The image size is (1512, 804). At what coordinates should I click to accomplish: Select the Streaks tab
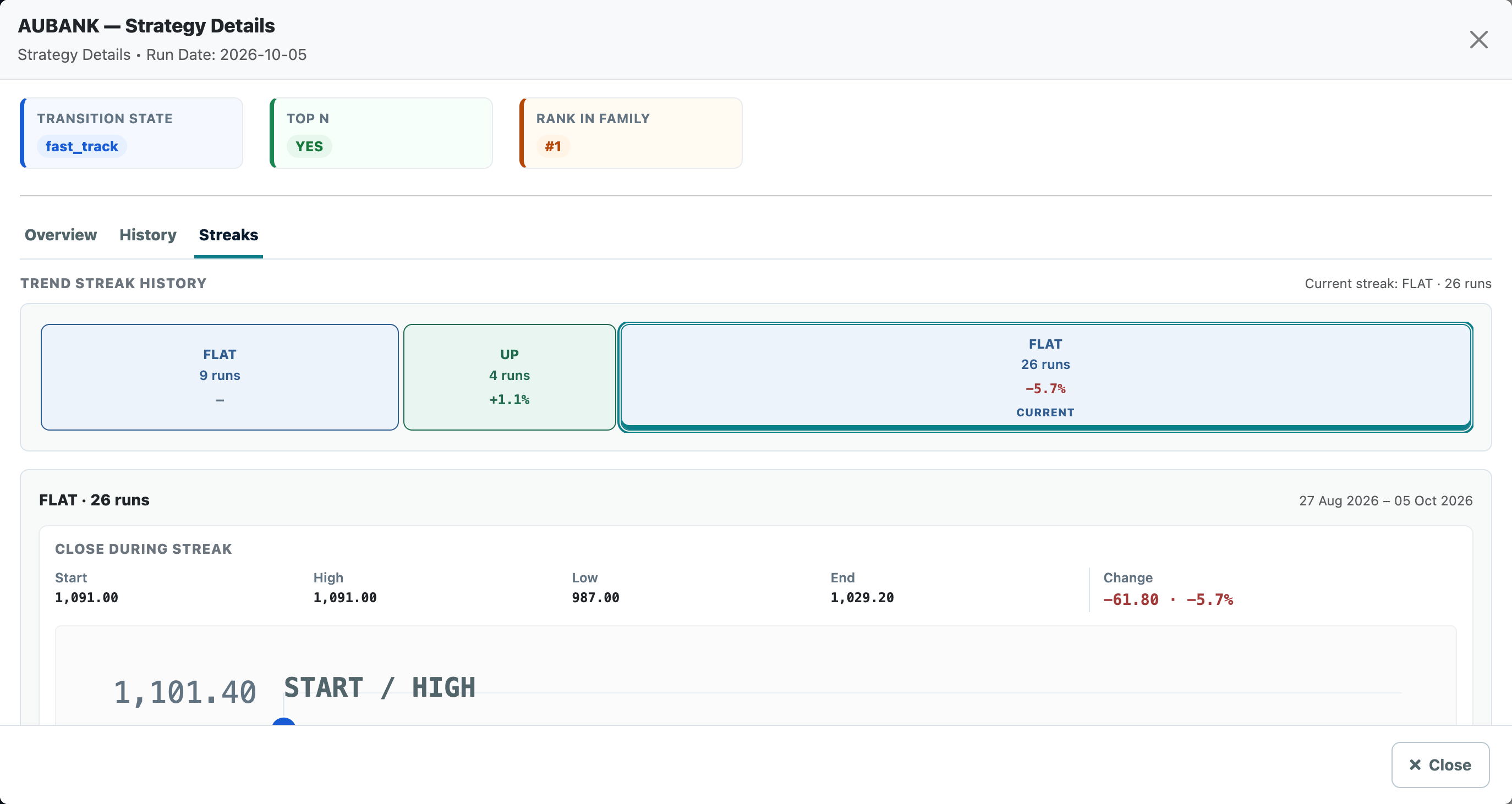coord(228,235)
